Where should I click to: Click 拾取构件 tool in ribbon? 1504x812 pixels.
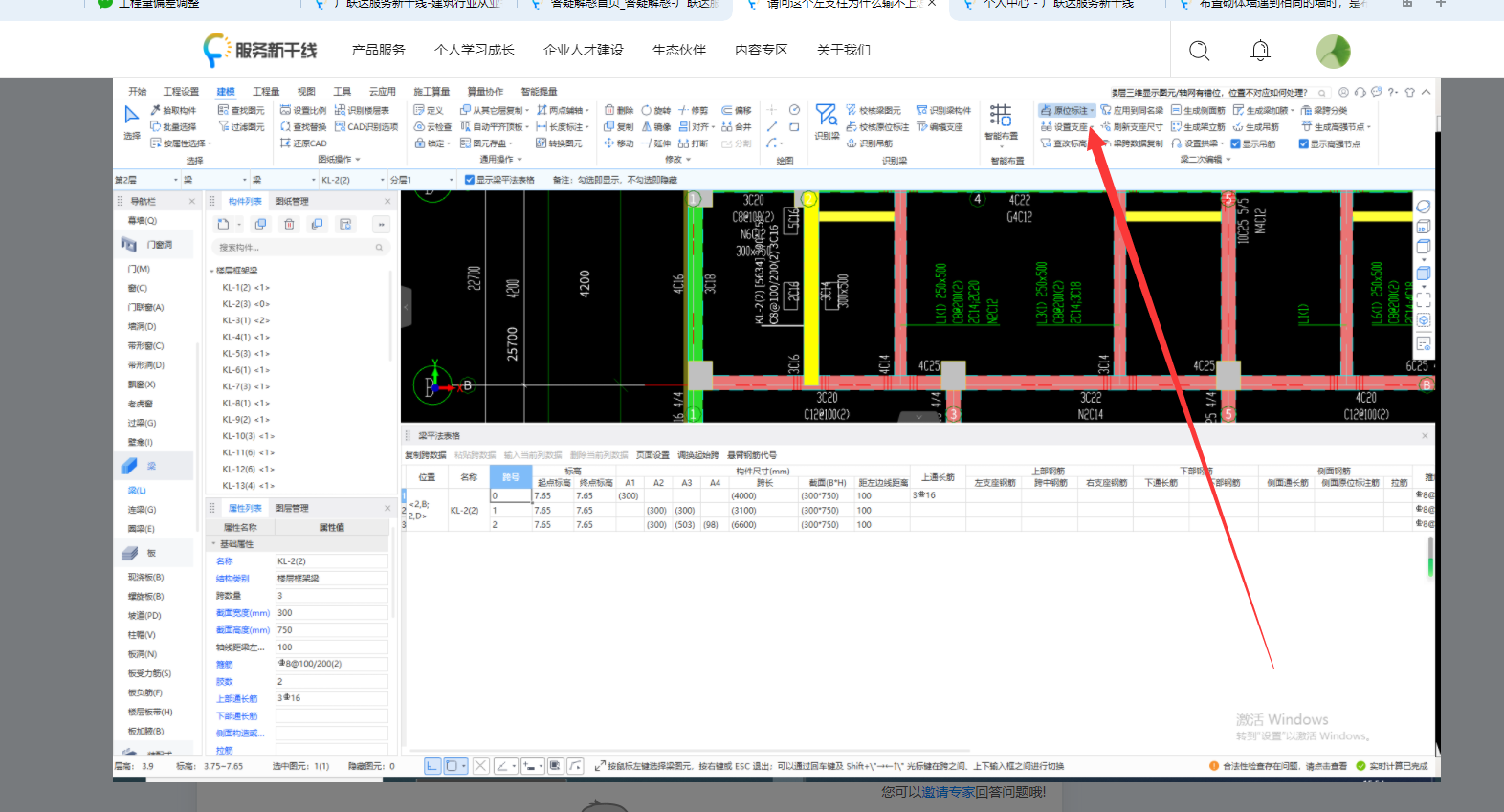point(173,110)
